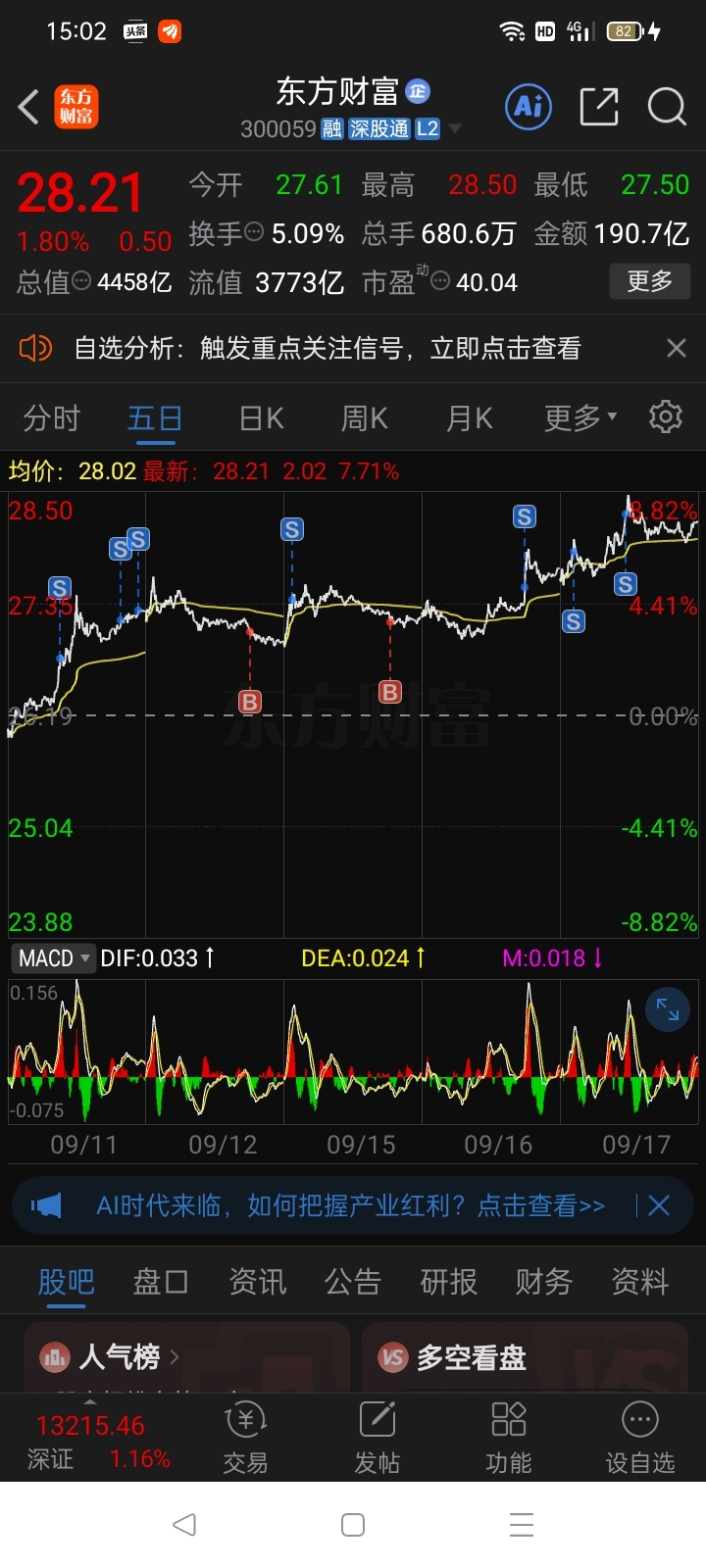
Task: Open 自选分析 signal notice
Action: click(328, 348)
